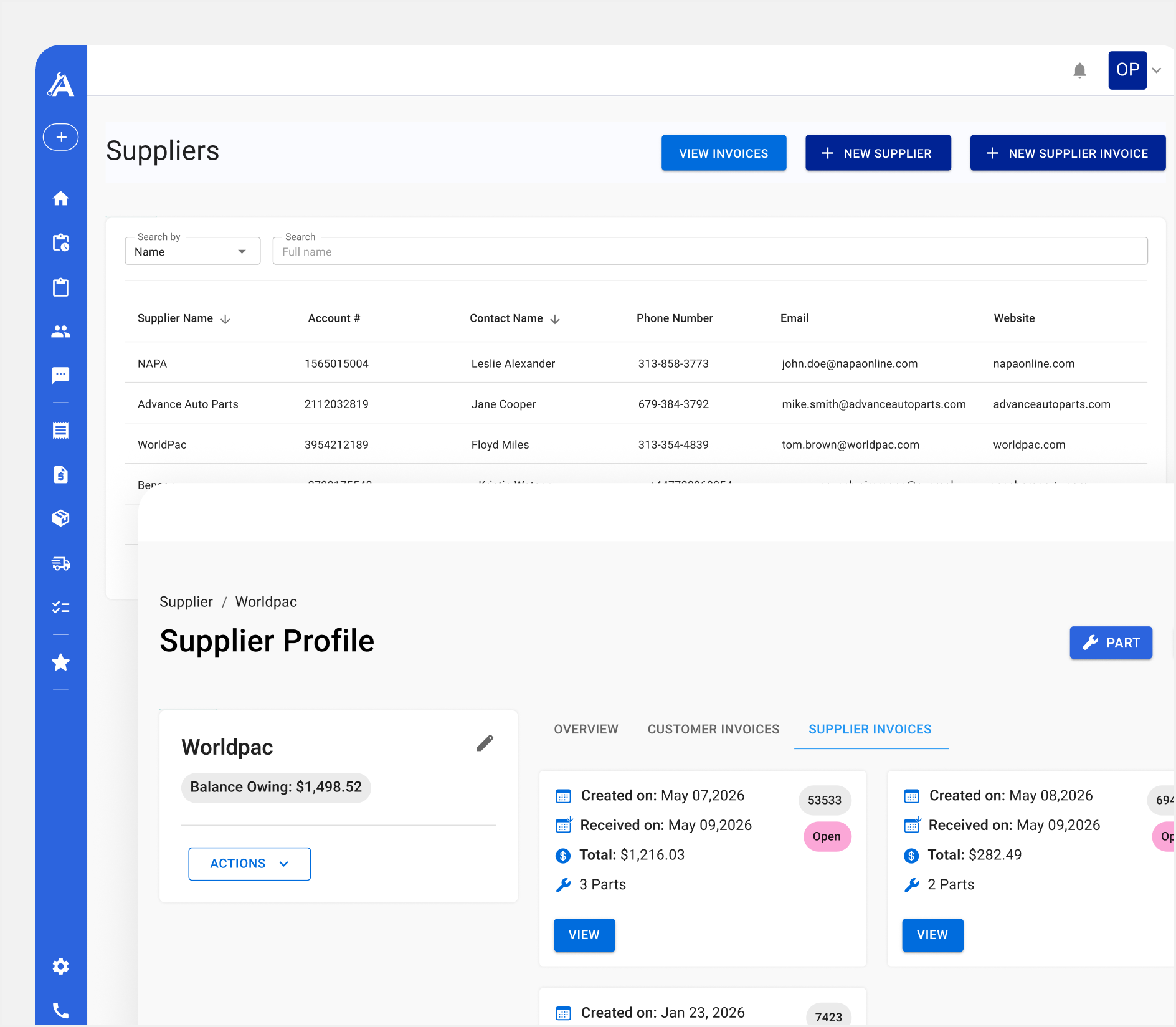This screenshot has height=1027, width=1176.
Task: Open the inventory box sidebar icon
Action: pos(60,518)
